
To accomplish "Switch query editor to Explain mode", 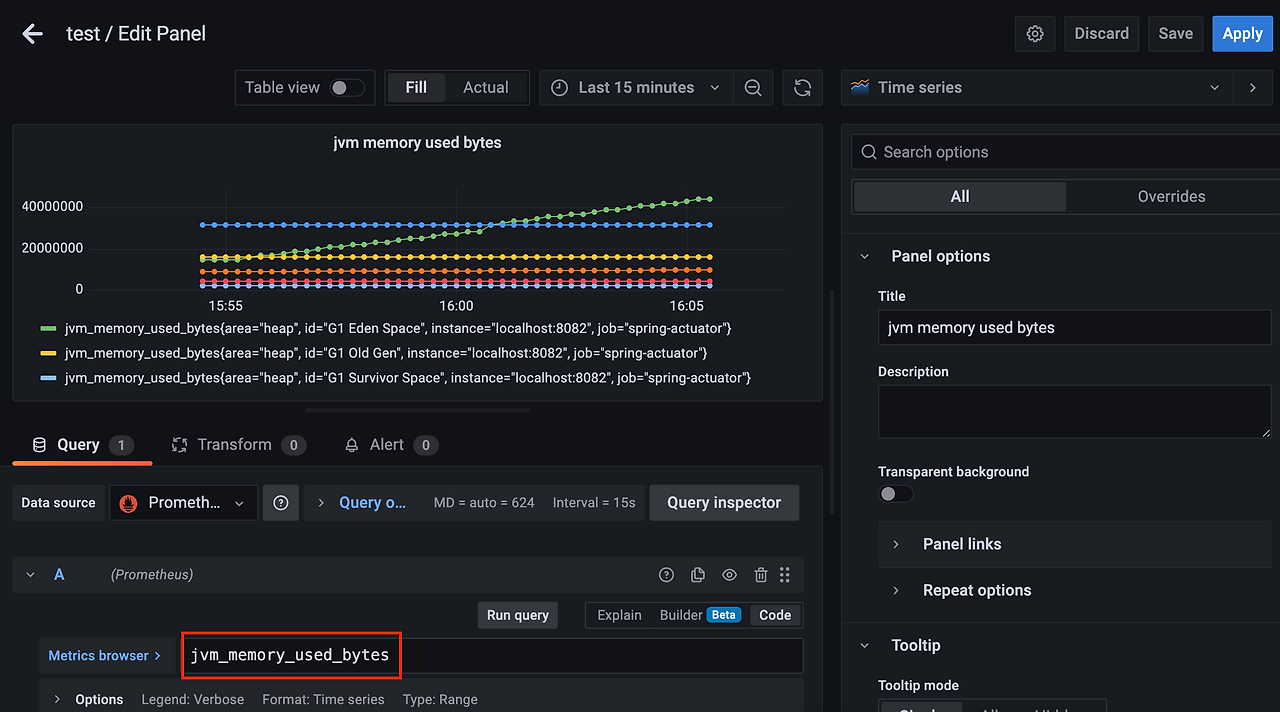I will click(x=619, y=615).
